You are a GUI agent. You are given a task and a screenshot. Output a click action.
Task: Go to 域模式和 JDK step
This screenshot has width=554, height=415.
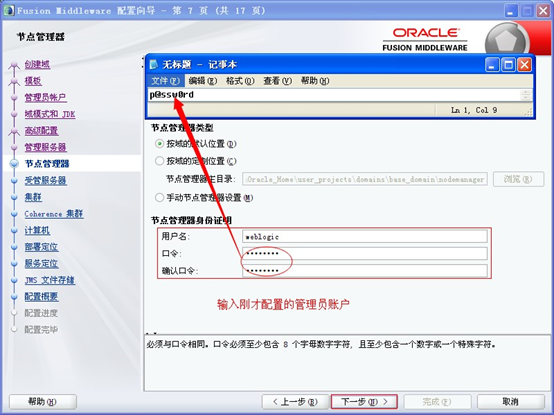tap(50, 114)
